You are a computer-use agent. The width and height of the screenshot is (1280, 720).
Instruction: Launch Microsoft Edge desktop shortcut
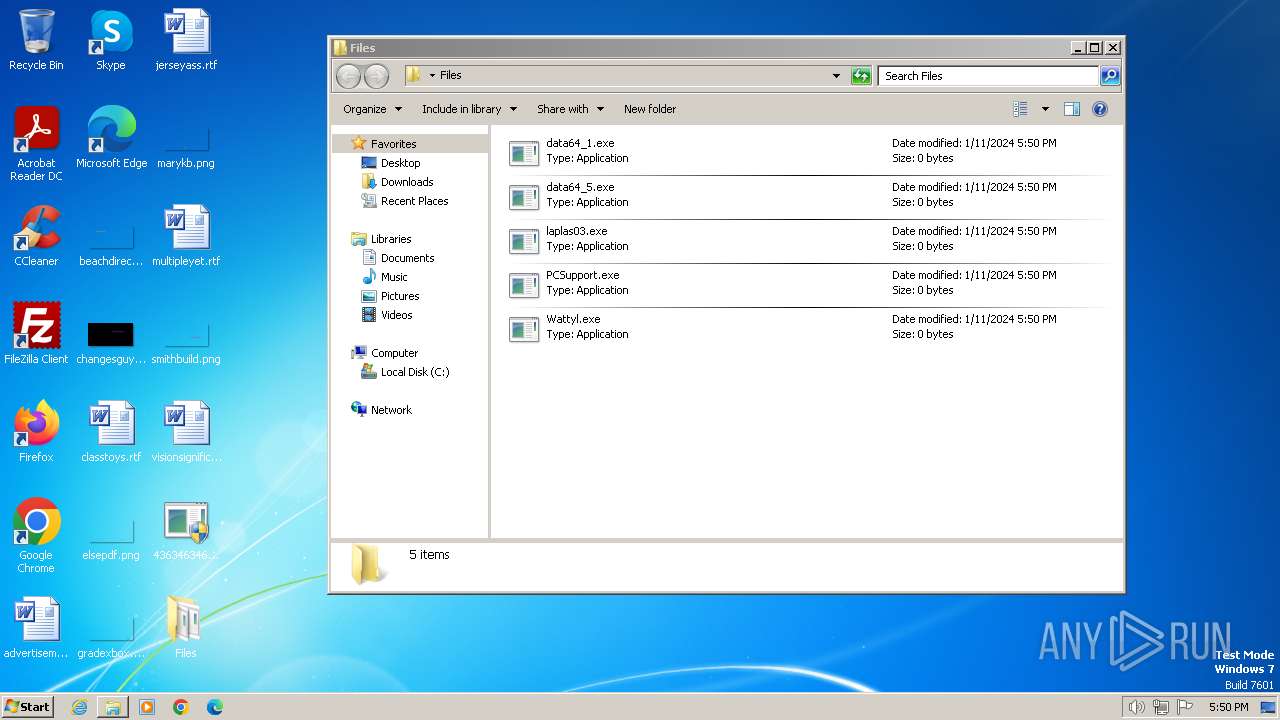coord(111,138)
